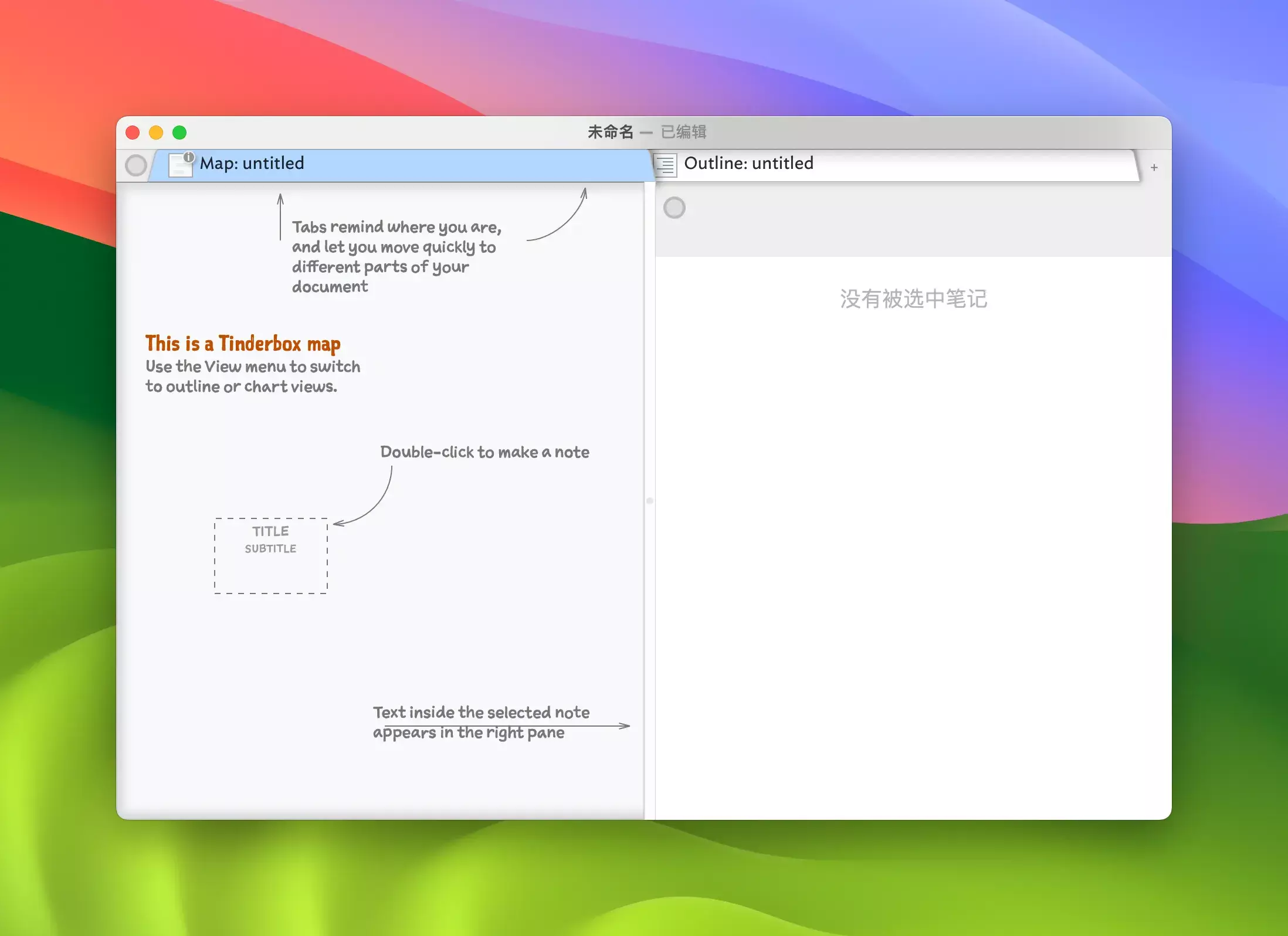1288x936 pixels.
Task: Zoom window with the green button
Action: (179, 133)
